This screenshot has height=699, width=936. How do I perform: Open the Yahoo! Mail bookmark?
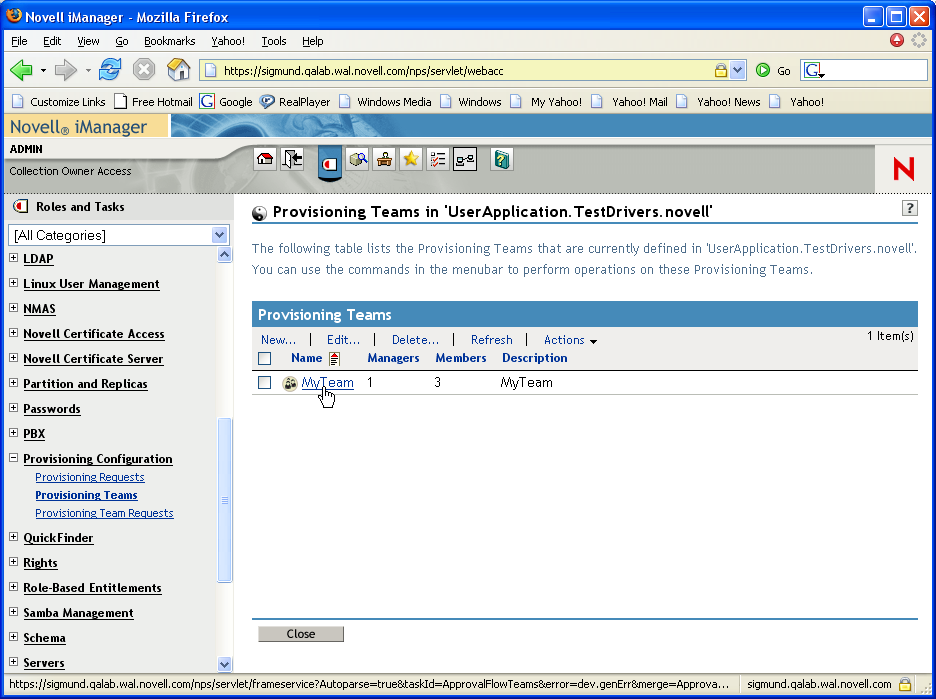point(630,101)
